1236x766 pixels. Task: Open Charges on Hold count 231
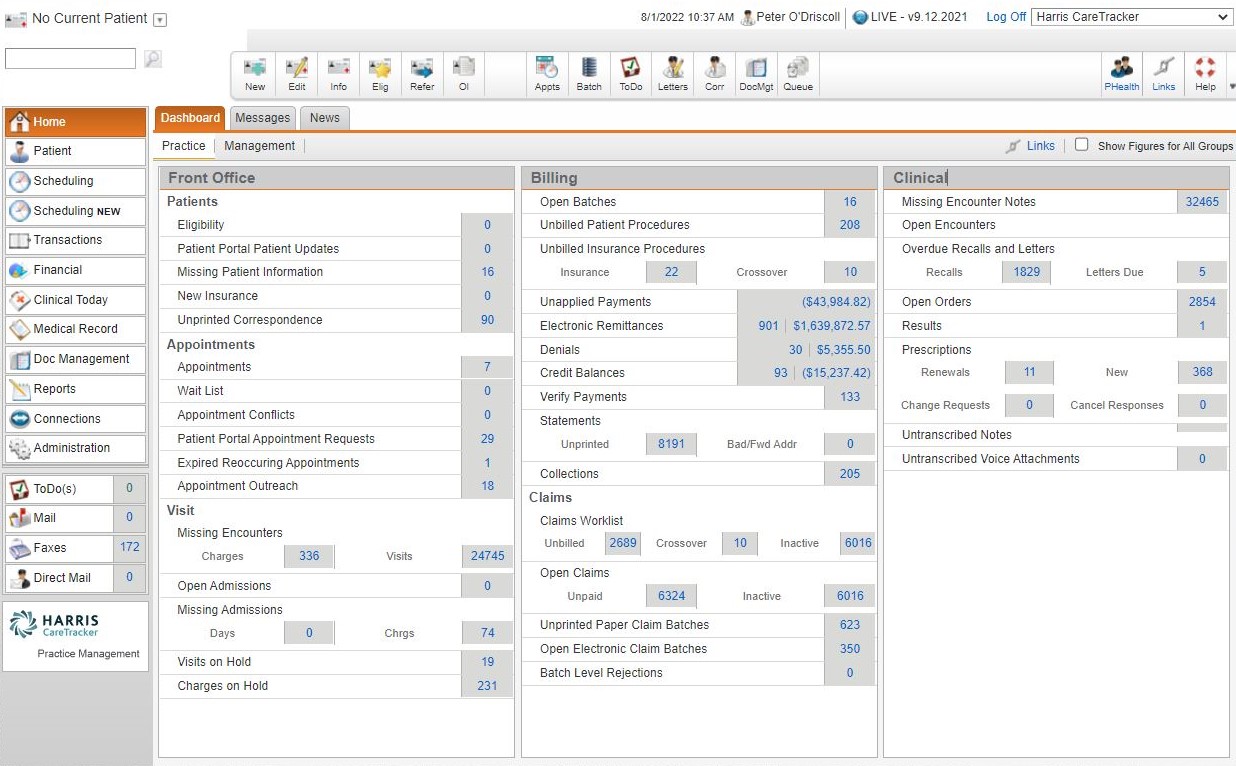tap(487, 686)
